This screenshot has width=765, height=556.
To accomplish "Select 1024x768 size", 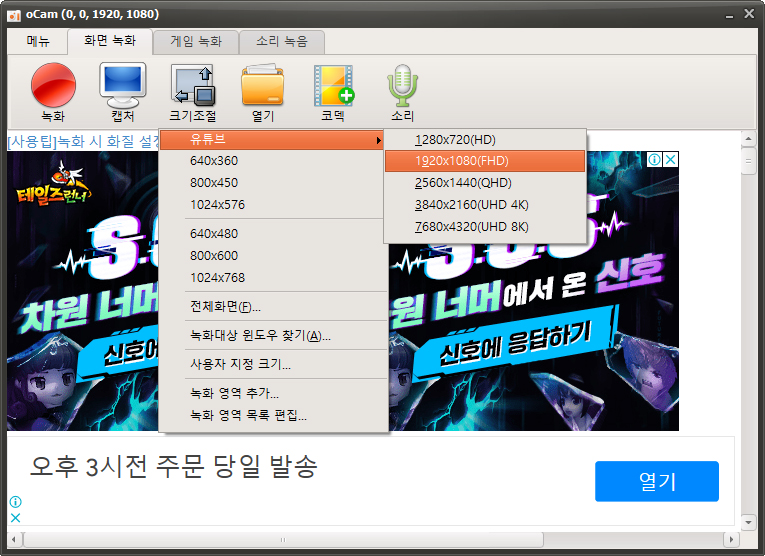I will 272,278.
